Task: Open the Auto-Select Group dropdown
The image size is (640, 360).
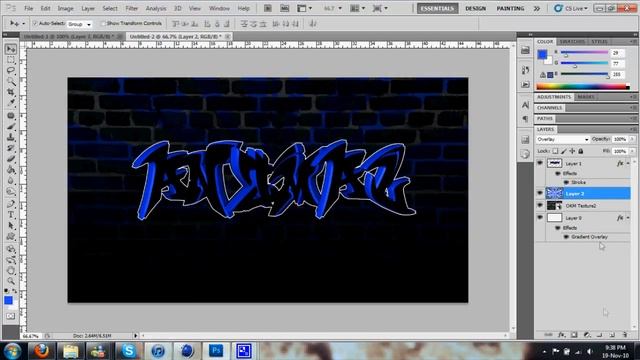Action: (x=79, y=24)
